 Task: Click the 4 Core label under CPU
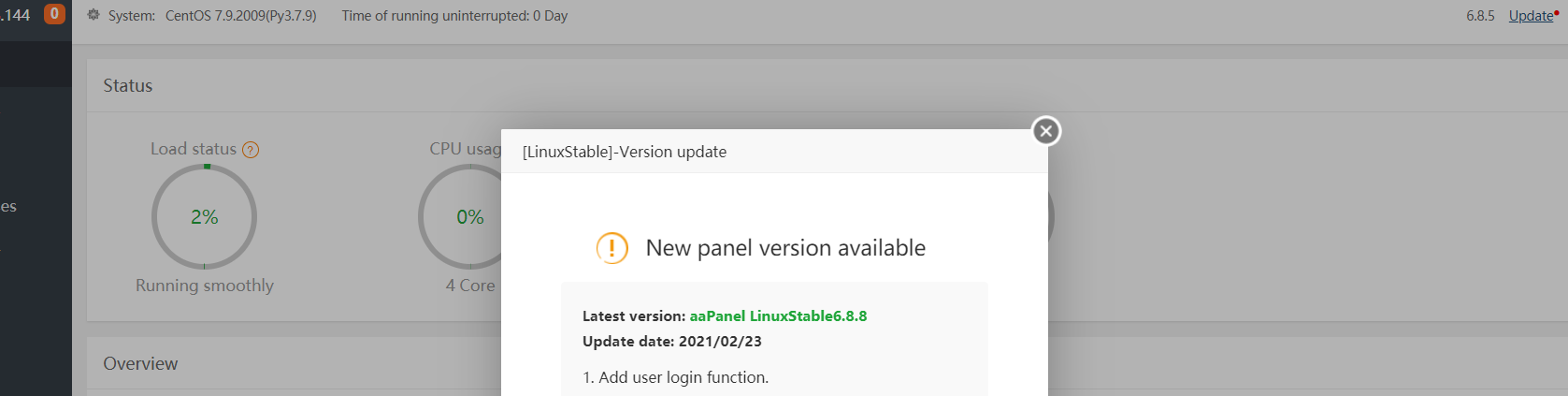tap(470, 286)
